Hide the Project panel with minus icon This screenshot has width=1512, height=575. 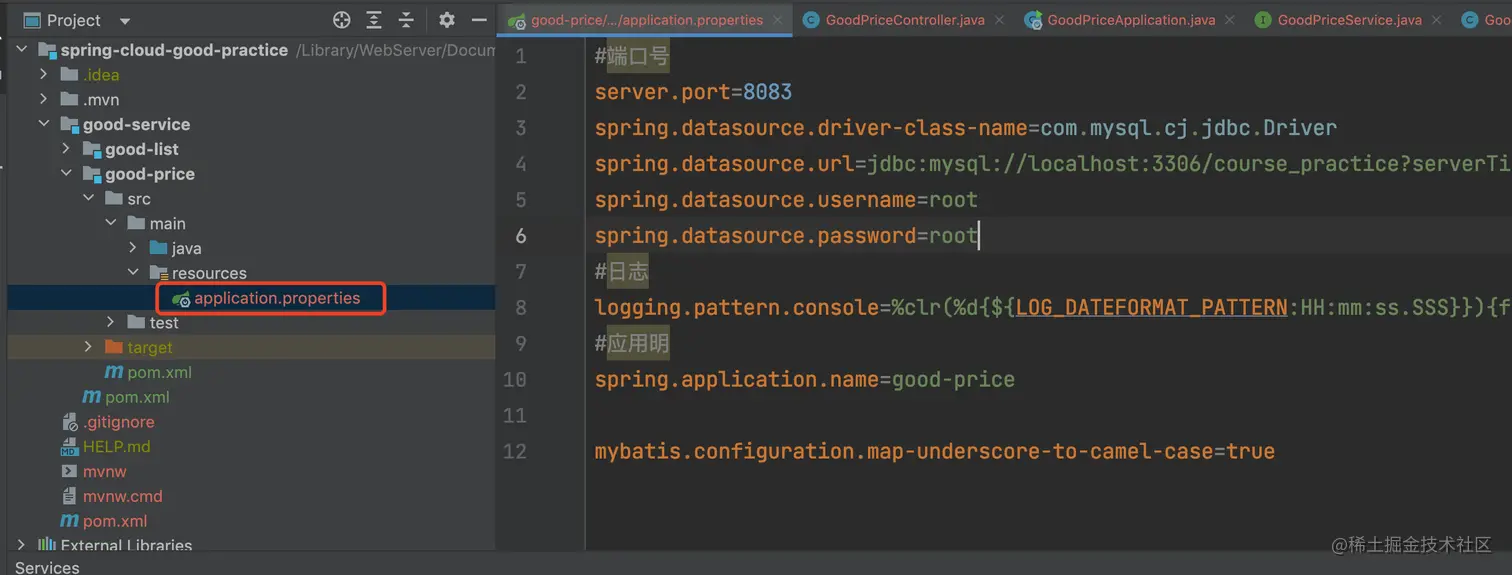pos(479,20)
